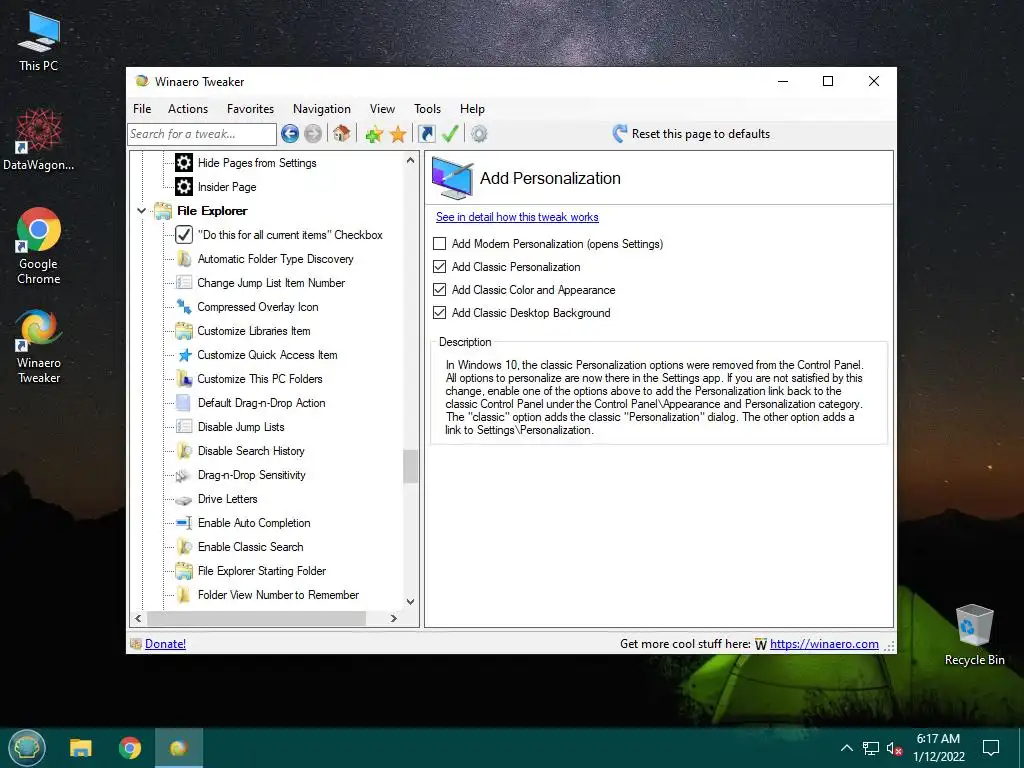Select File Explorer Starting Folder

(261, 571)
